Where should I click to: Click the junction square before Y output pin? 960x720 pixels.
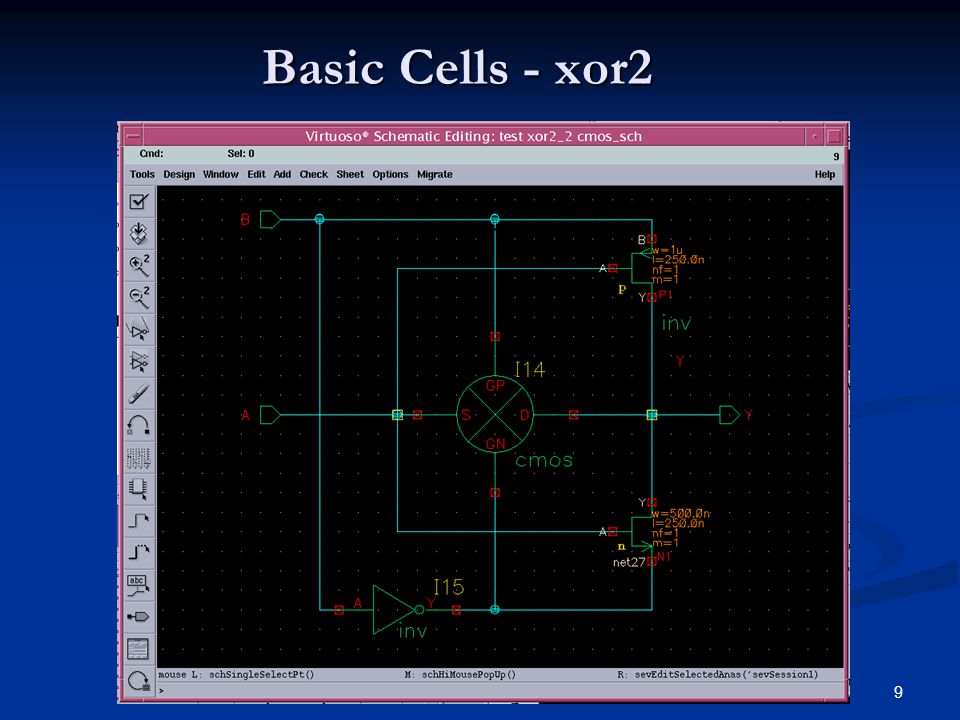[652, 415]
